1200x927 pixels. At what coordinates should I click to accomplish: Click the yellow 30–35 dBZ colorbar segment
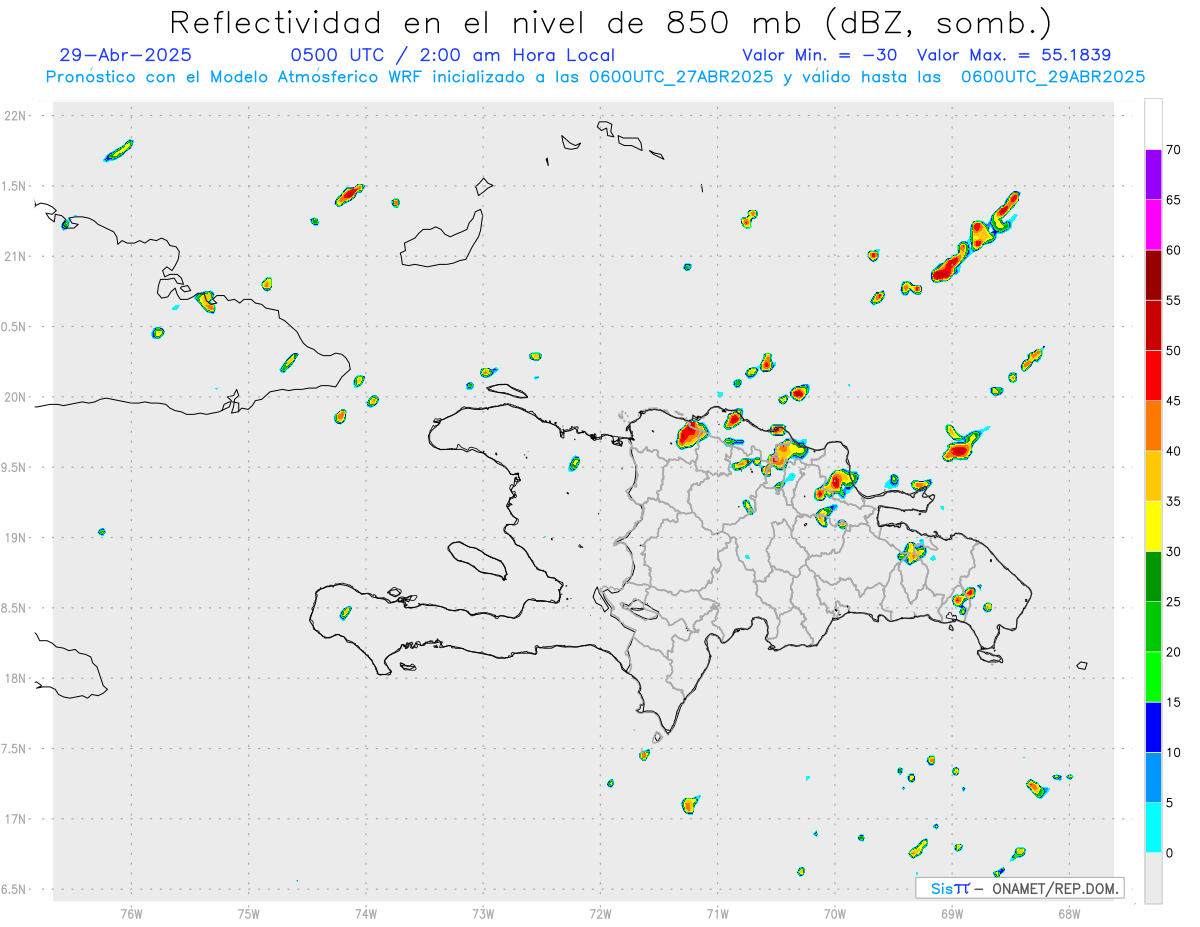point(1153,526)
